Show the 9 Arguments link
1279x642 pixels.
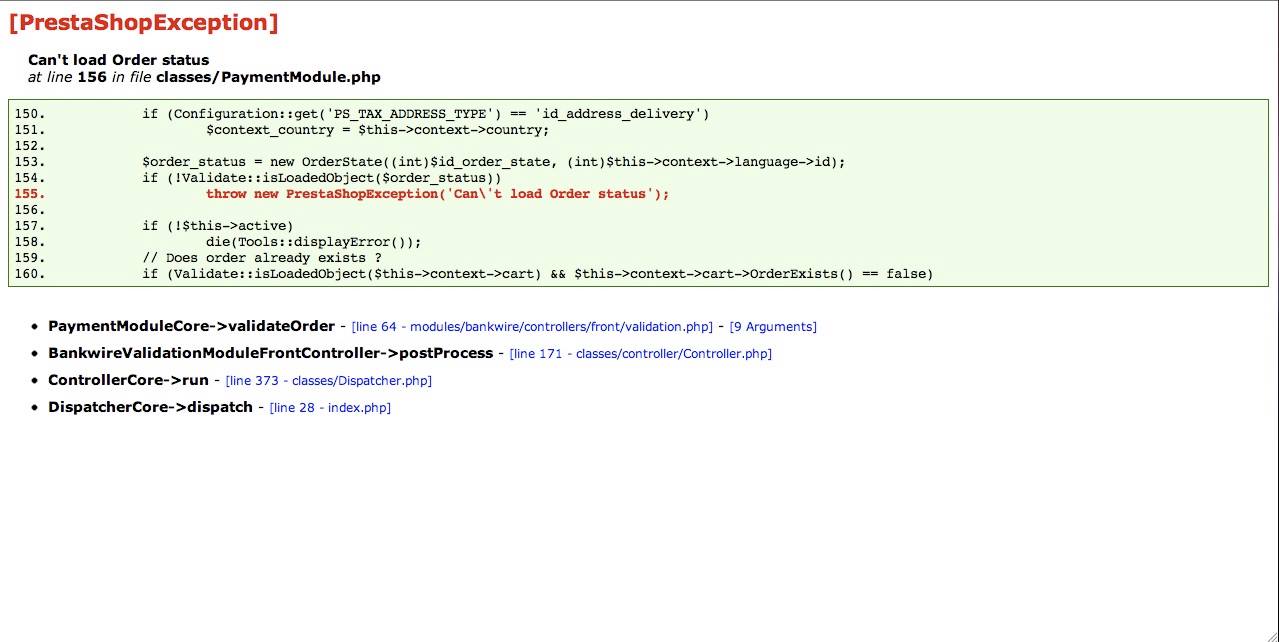tap(773, 327)
